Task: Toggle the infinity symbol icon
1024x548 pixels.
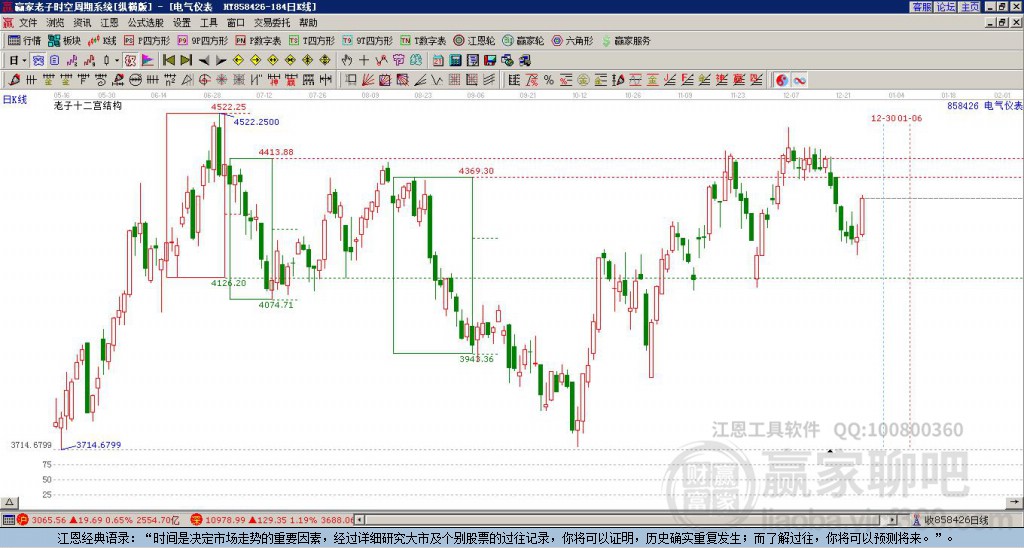Action: coord(799,80)
